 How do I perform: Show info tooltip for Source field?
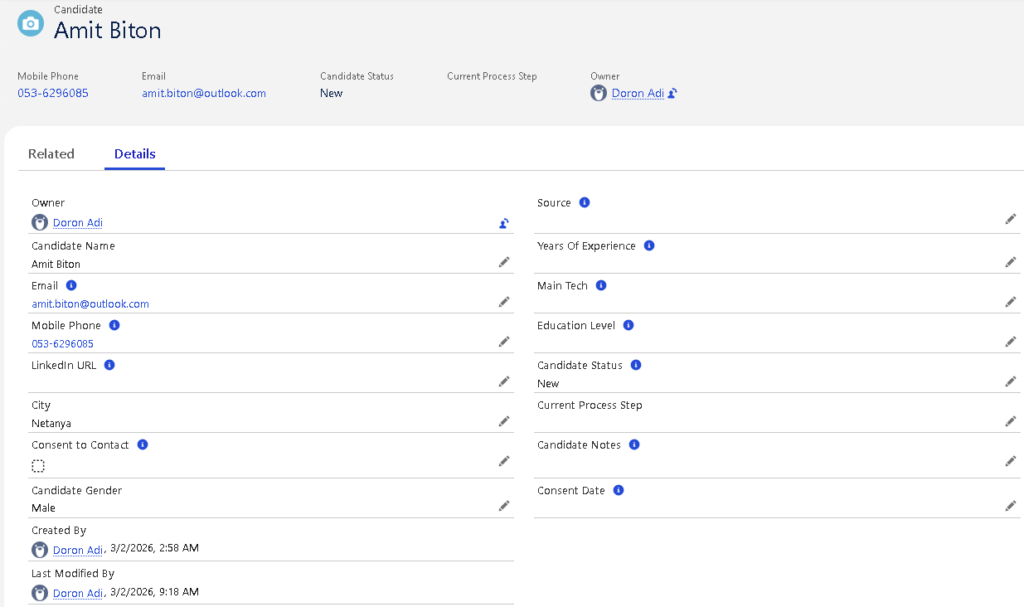(585, 203)
